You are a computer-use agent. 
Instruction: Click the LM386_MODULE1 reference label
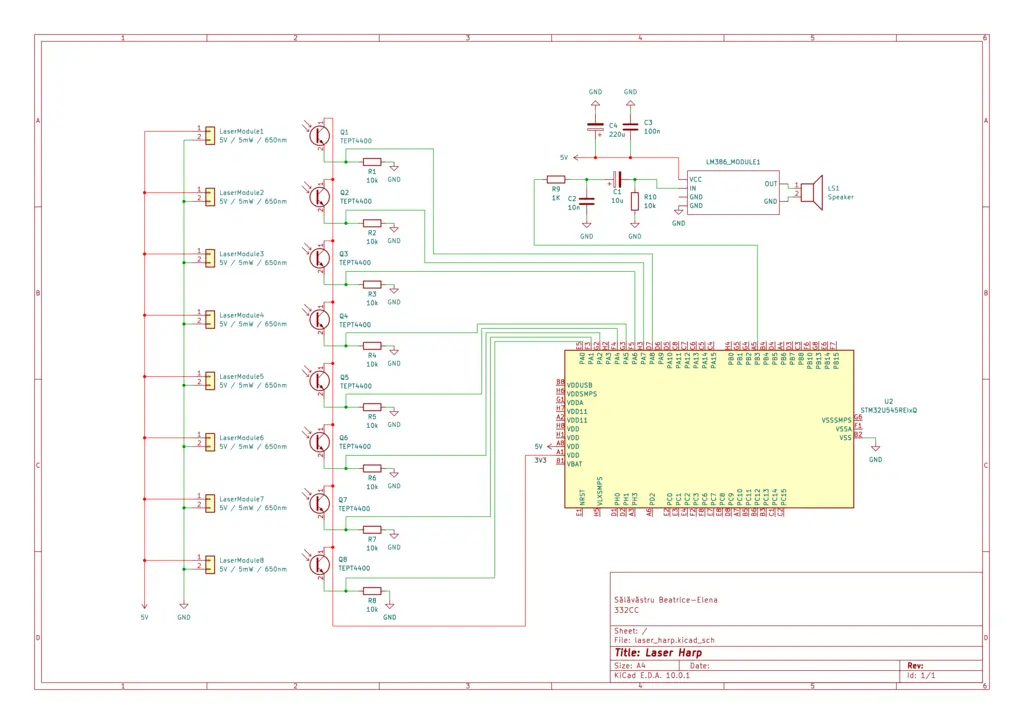click(x=733, y=162)
